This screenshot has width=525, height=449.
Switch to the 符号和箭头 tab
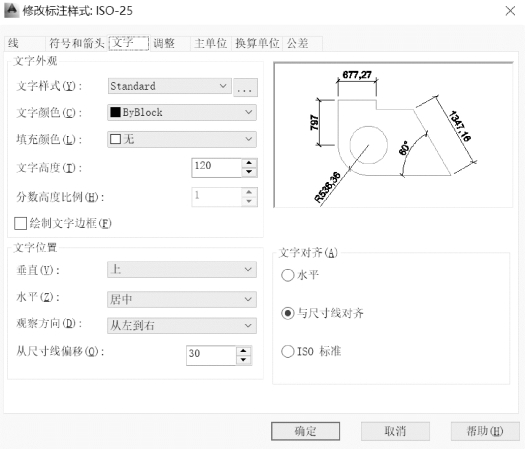coord(77,44)
